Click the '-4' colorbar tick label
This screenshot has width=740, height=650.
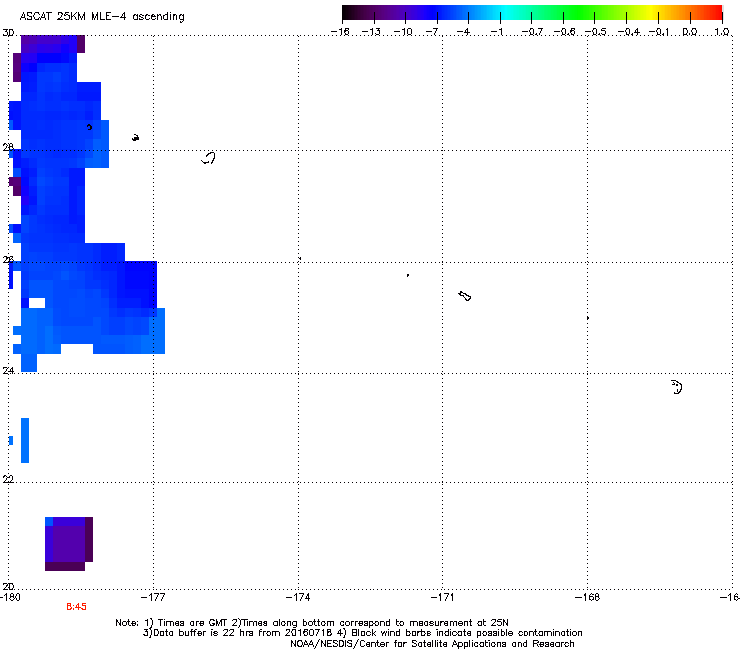(x=463, y=32)
